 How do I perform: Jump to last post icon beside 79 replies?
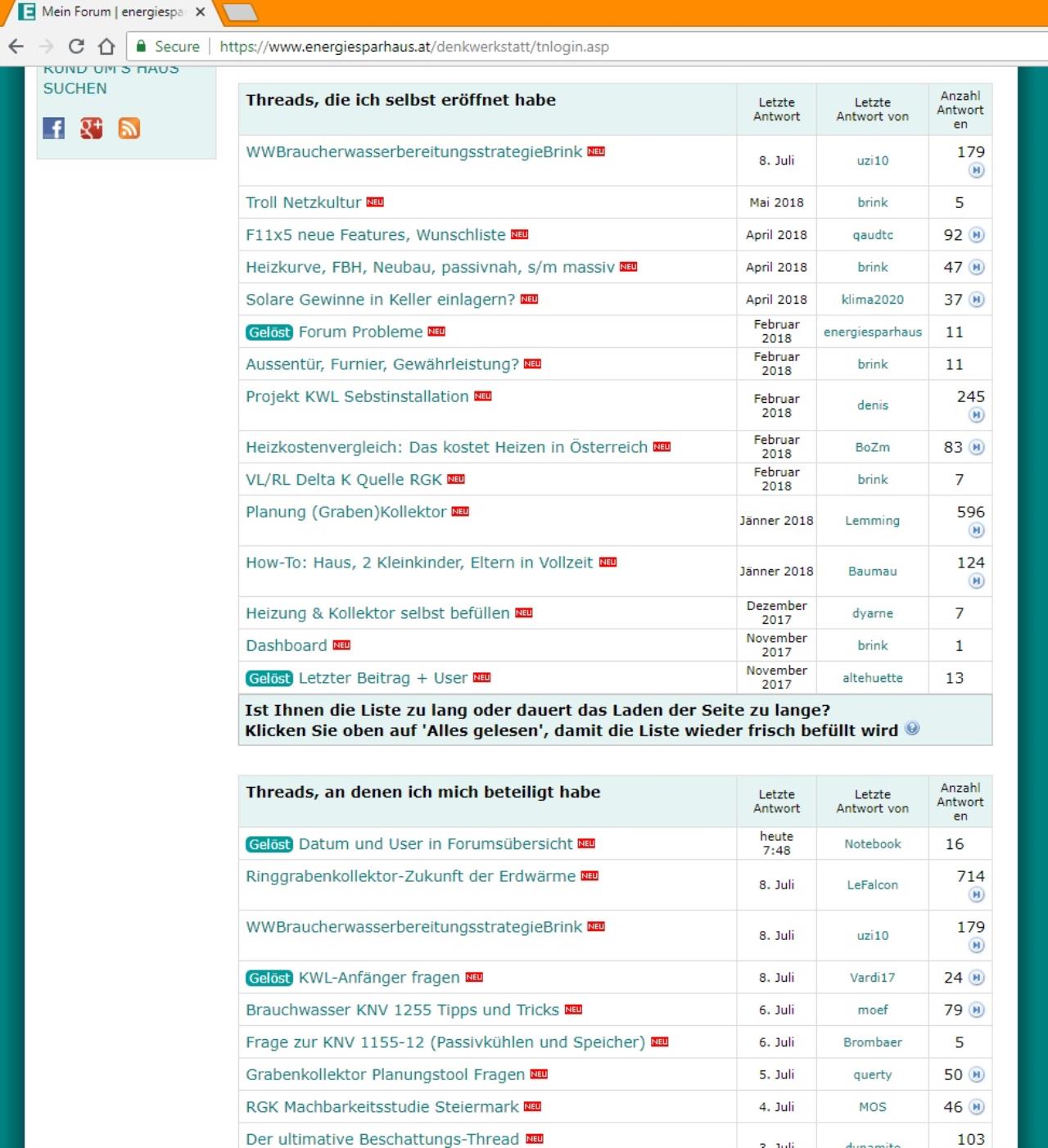(x=977, y=1010)
